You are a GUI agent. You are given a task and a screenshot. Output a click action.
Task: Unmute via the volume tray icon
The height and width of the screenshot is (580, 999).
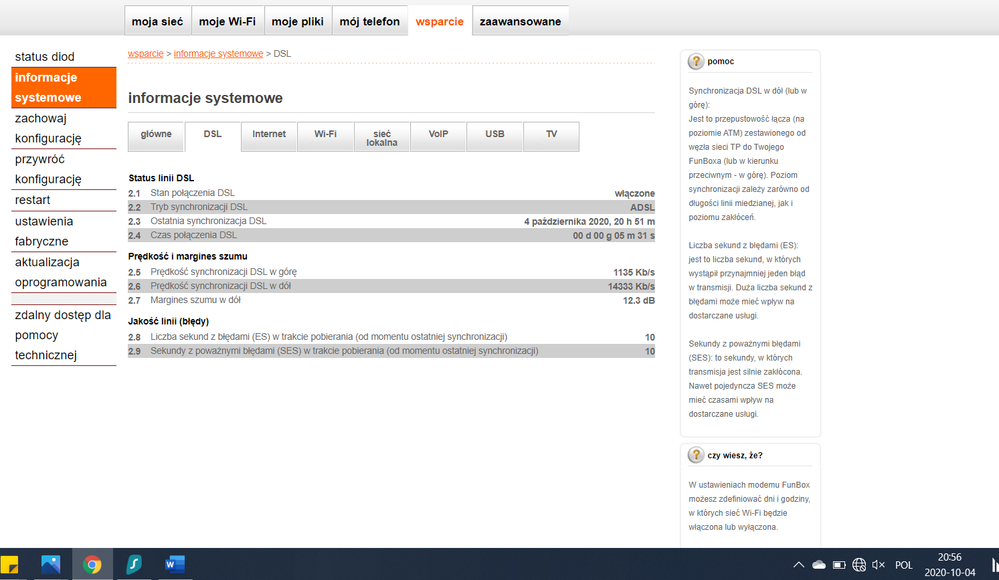(879, 565)
